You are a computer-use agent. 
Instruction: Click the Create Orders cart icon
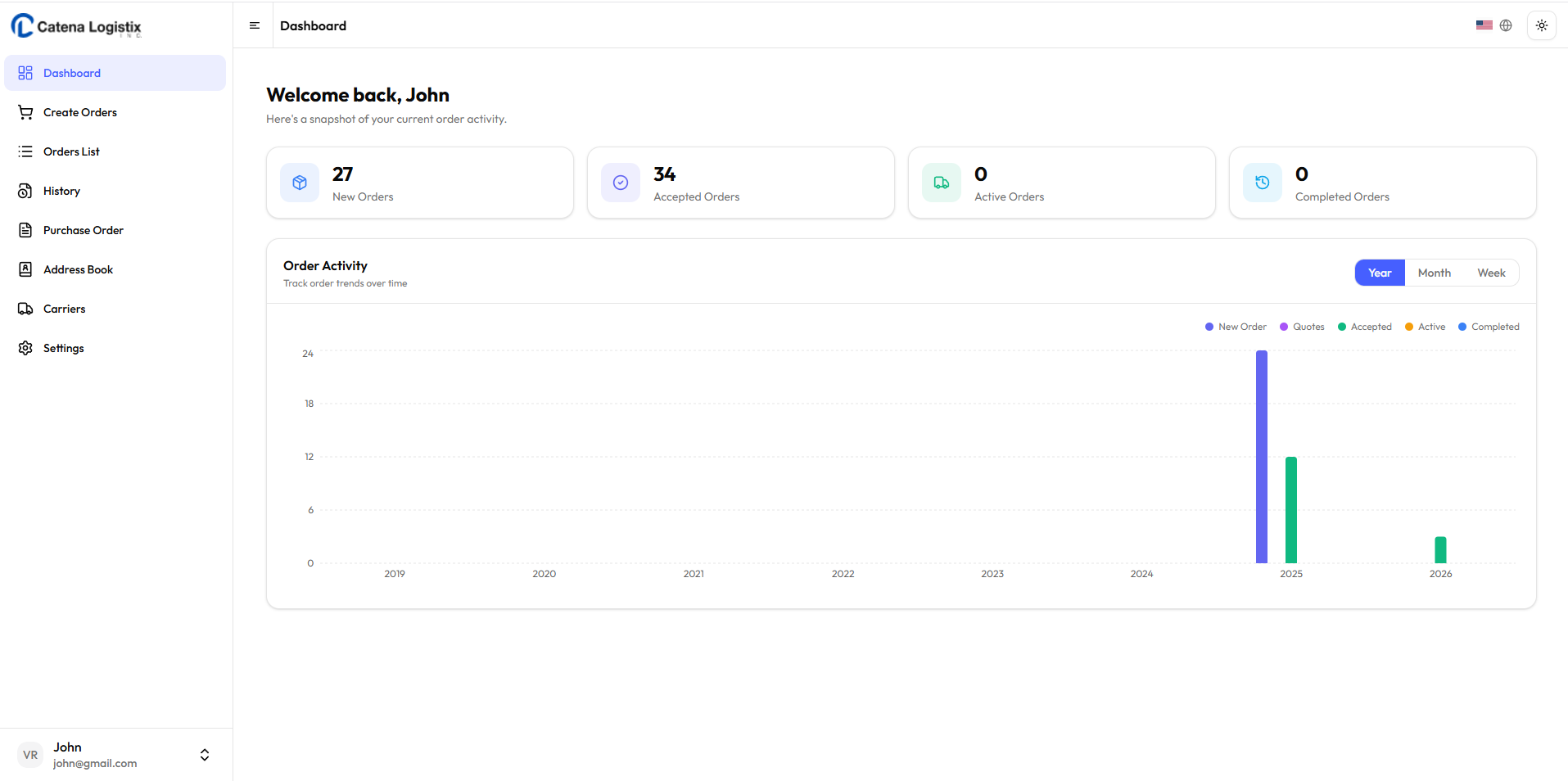tap(25, 112)
